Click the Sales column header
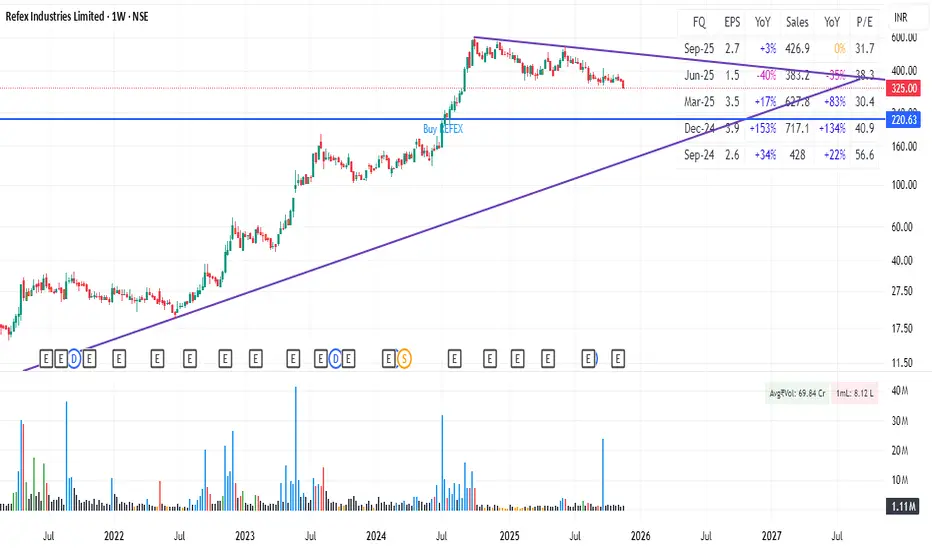Image resolution: width=932 pixels, height=550 pixels. [x=797, y=23]
